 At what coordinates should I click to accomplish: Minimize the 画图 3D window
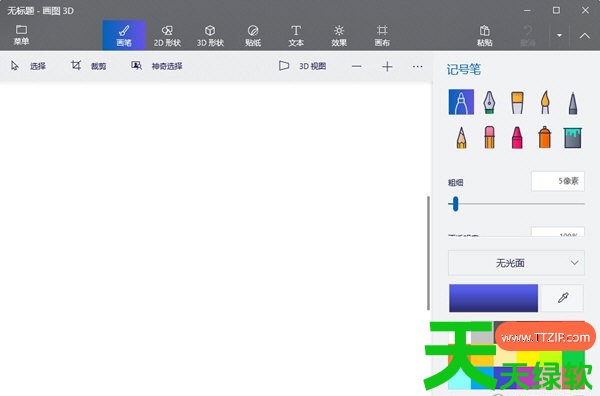[527, 10]
